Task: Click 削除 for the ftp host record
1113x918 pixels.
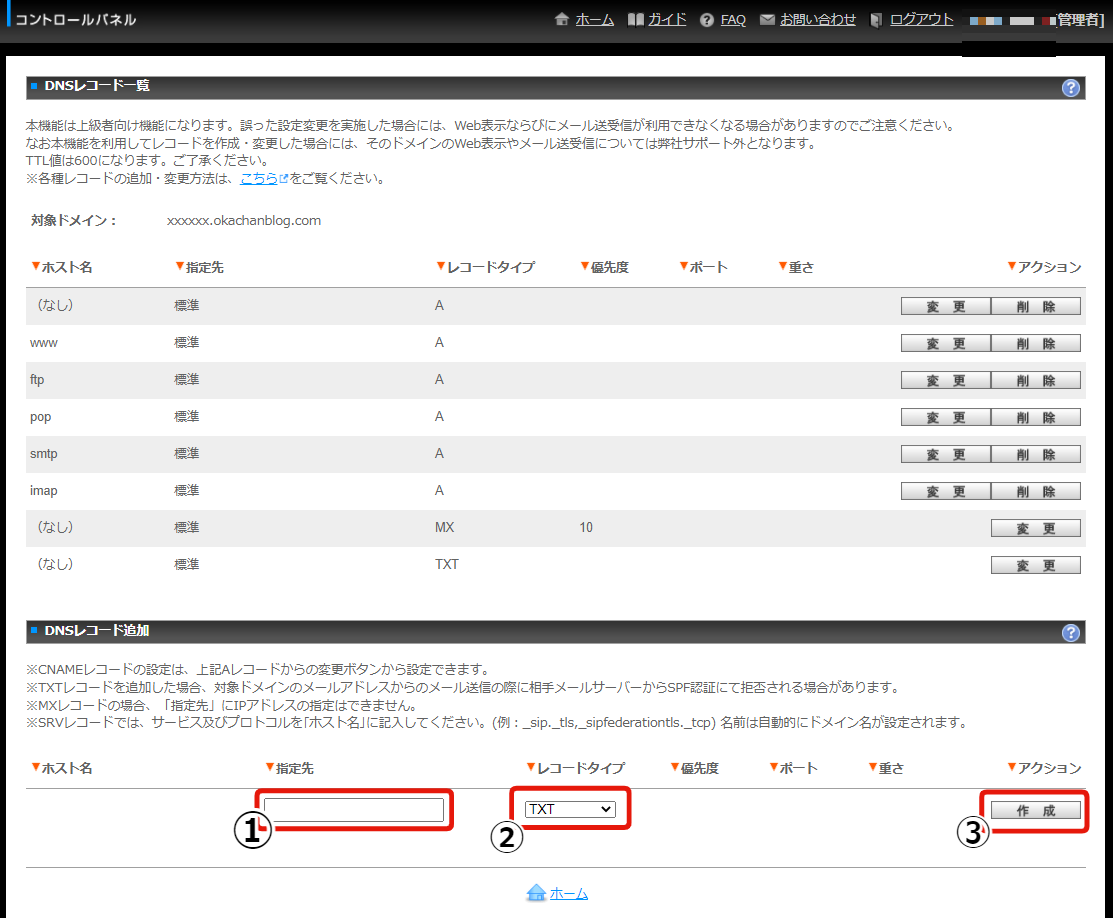Action: pos(1035,380)
